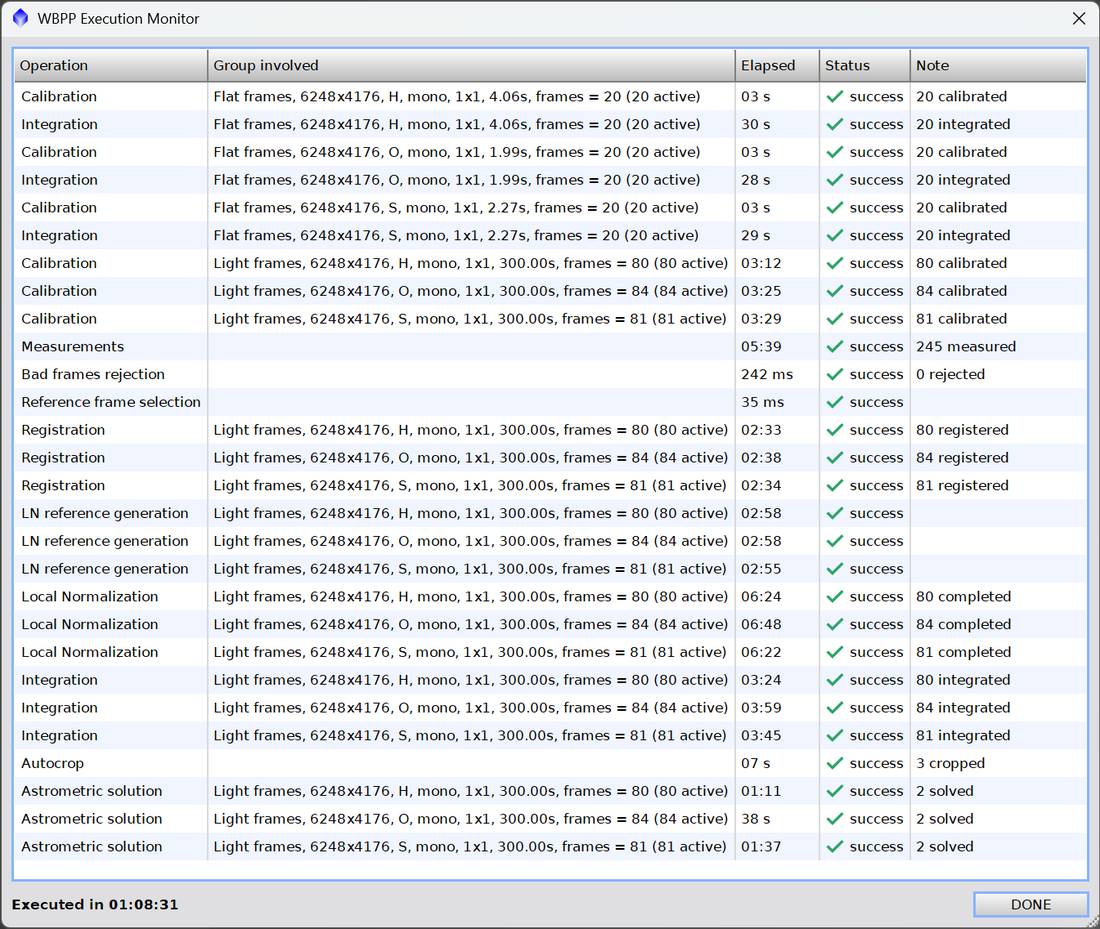The image size is (1100, 929).
Task: Select the Reference frame selection row
Action: coord(550,402)
